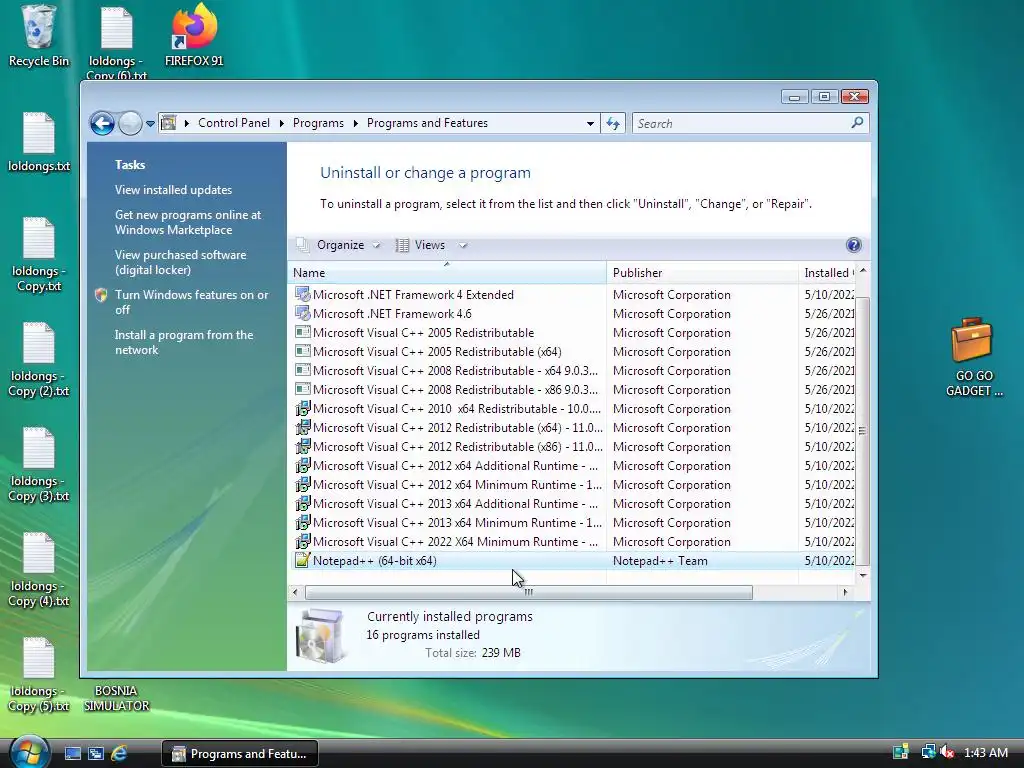Select loldongs - Copy (4).txt desktop file
The height and width of the screenshot is (768, 1024).
39,570
